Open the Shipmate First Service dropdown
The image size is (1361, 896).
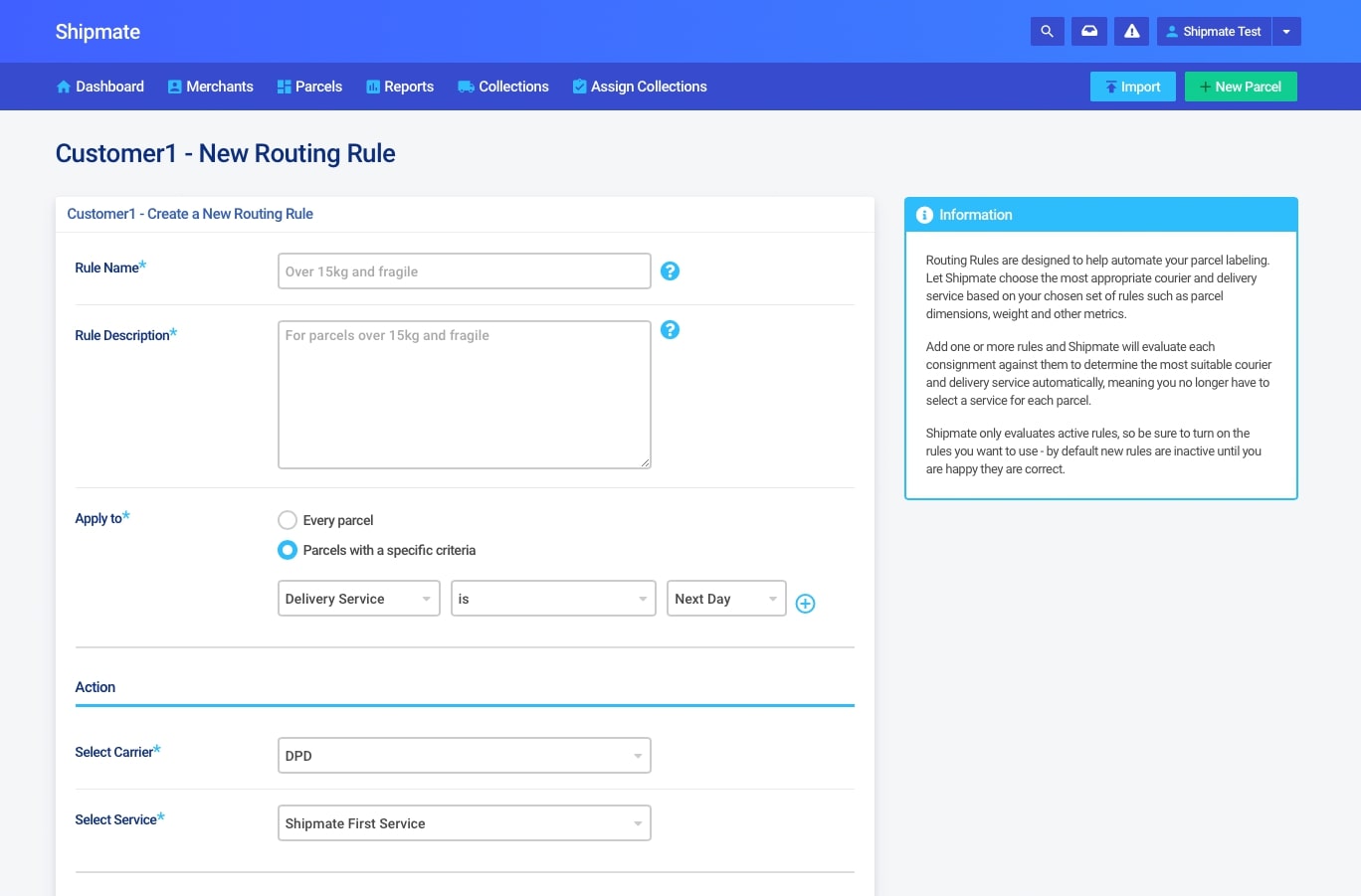pos(465,823)
